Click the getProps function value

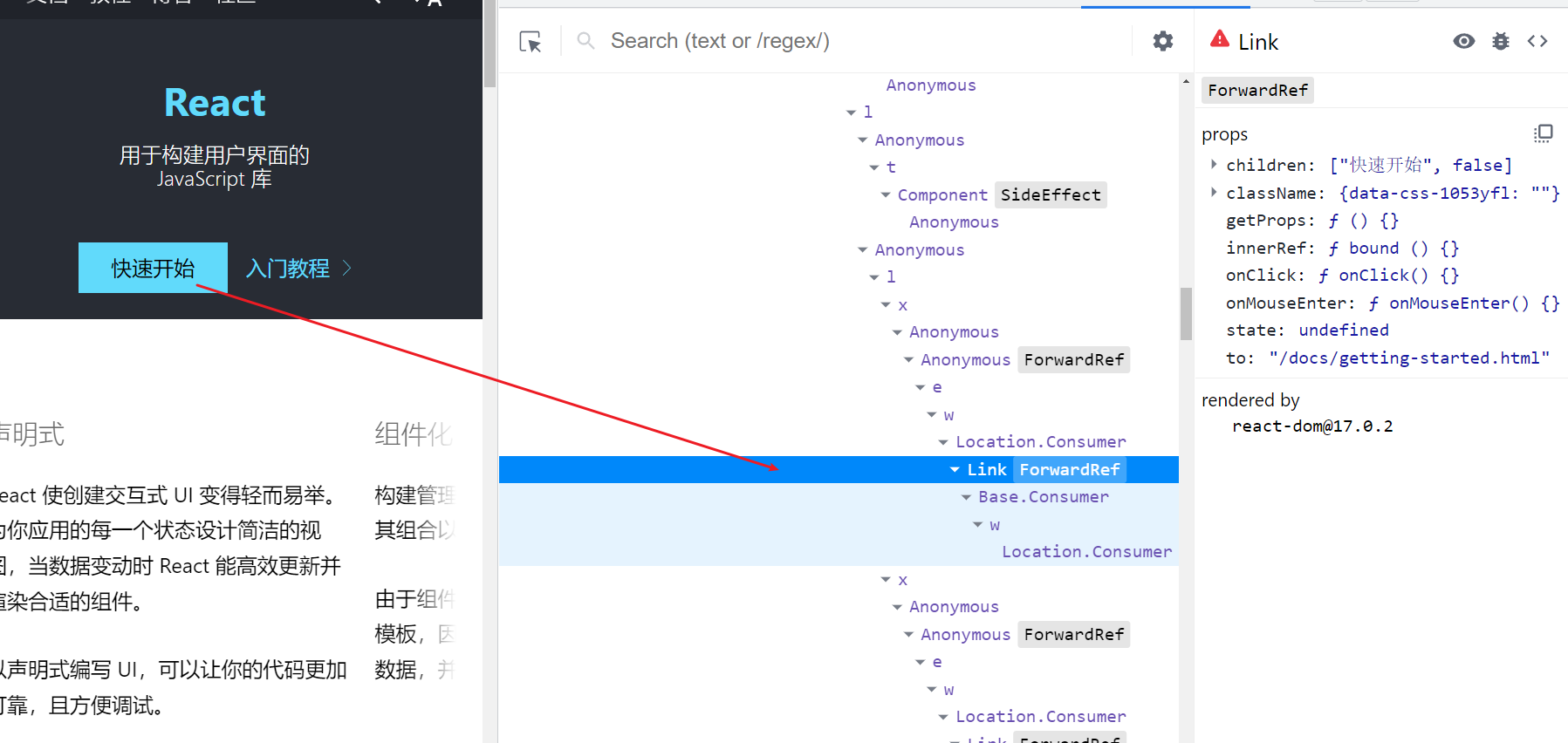point(1363,221)
